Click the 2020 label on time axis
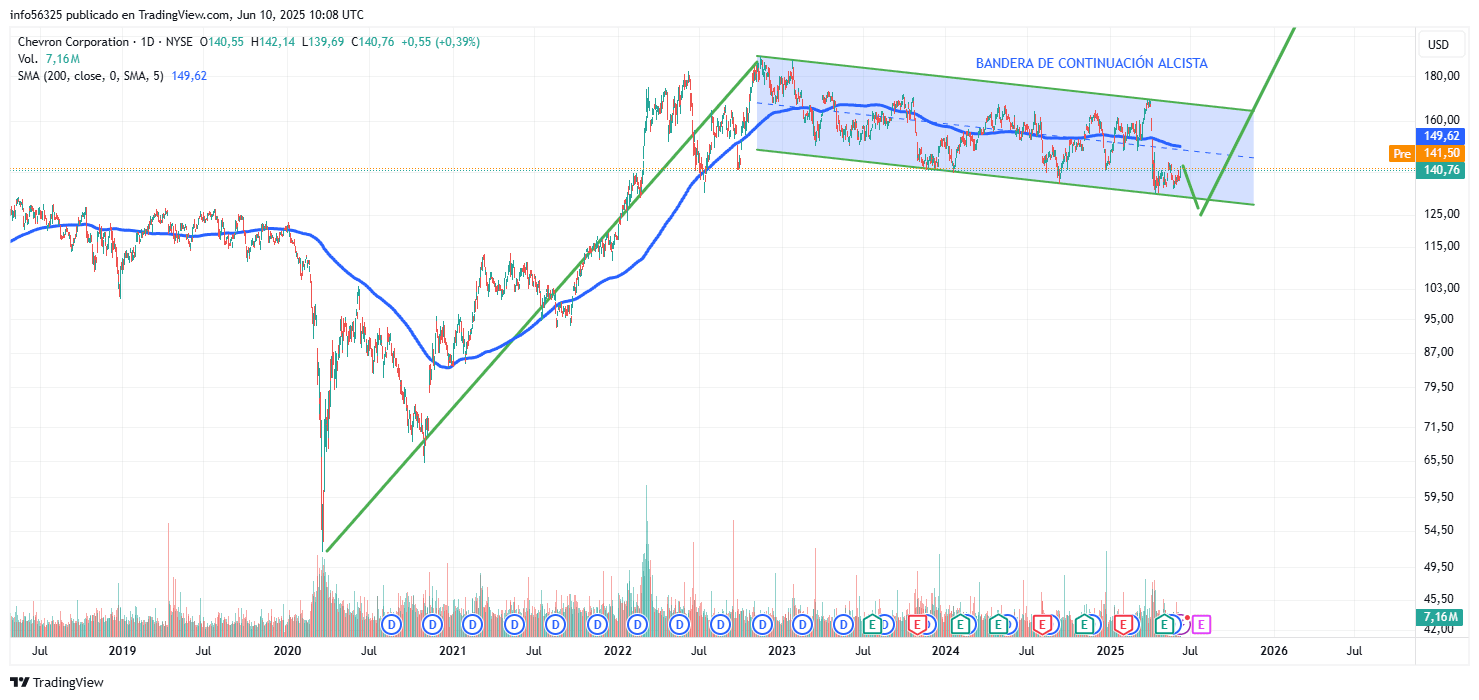 click(x=287, y=651)
